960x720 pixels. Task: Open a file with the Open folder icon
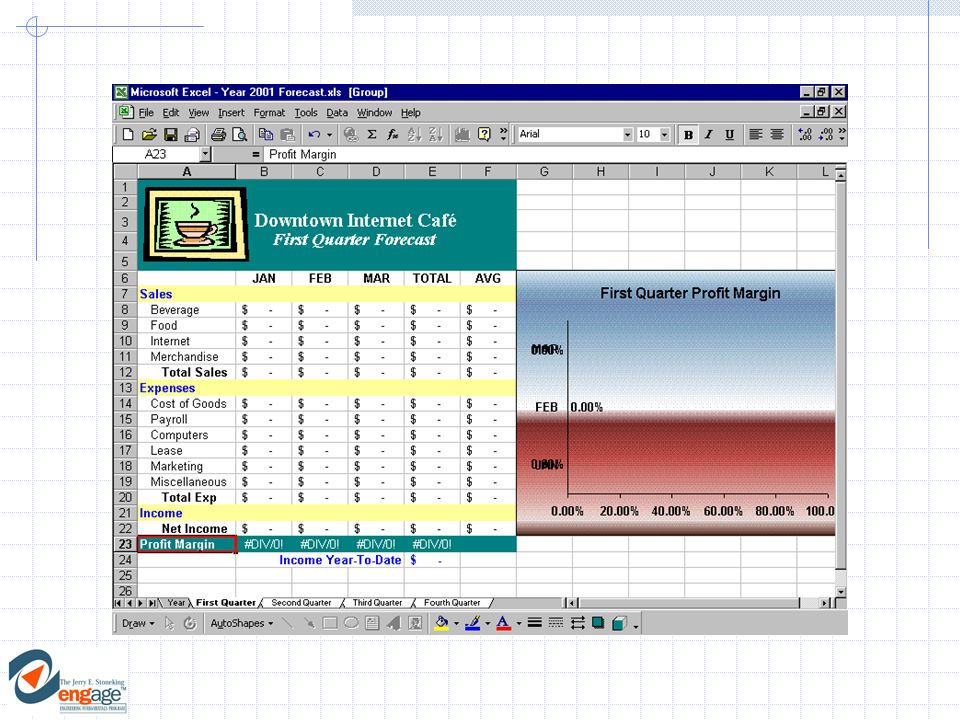[x=149, y=134]
